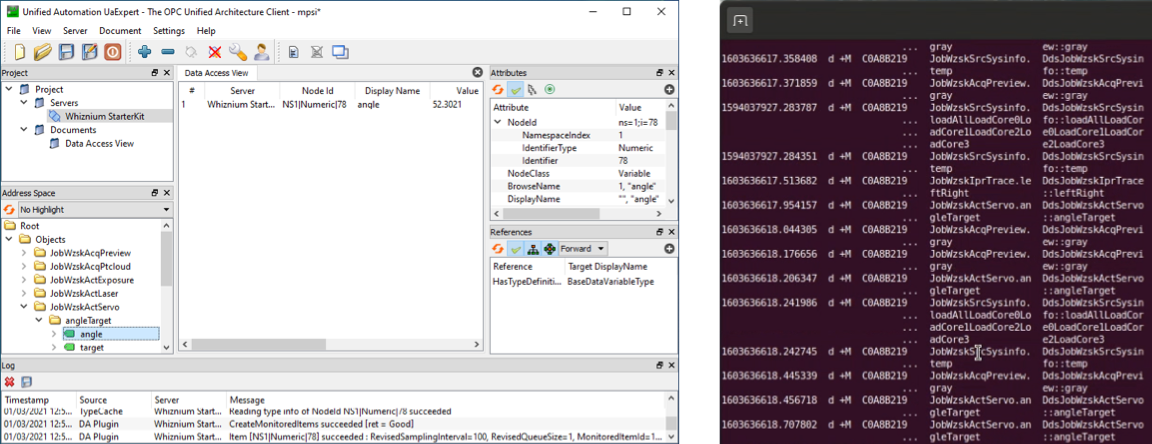This screenshot has height=444, width=1152.
Task: Open the Help menu
Action: [206, 31]
